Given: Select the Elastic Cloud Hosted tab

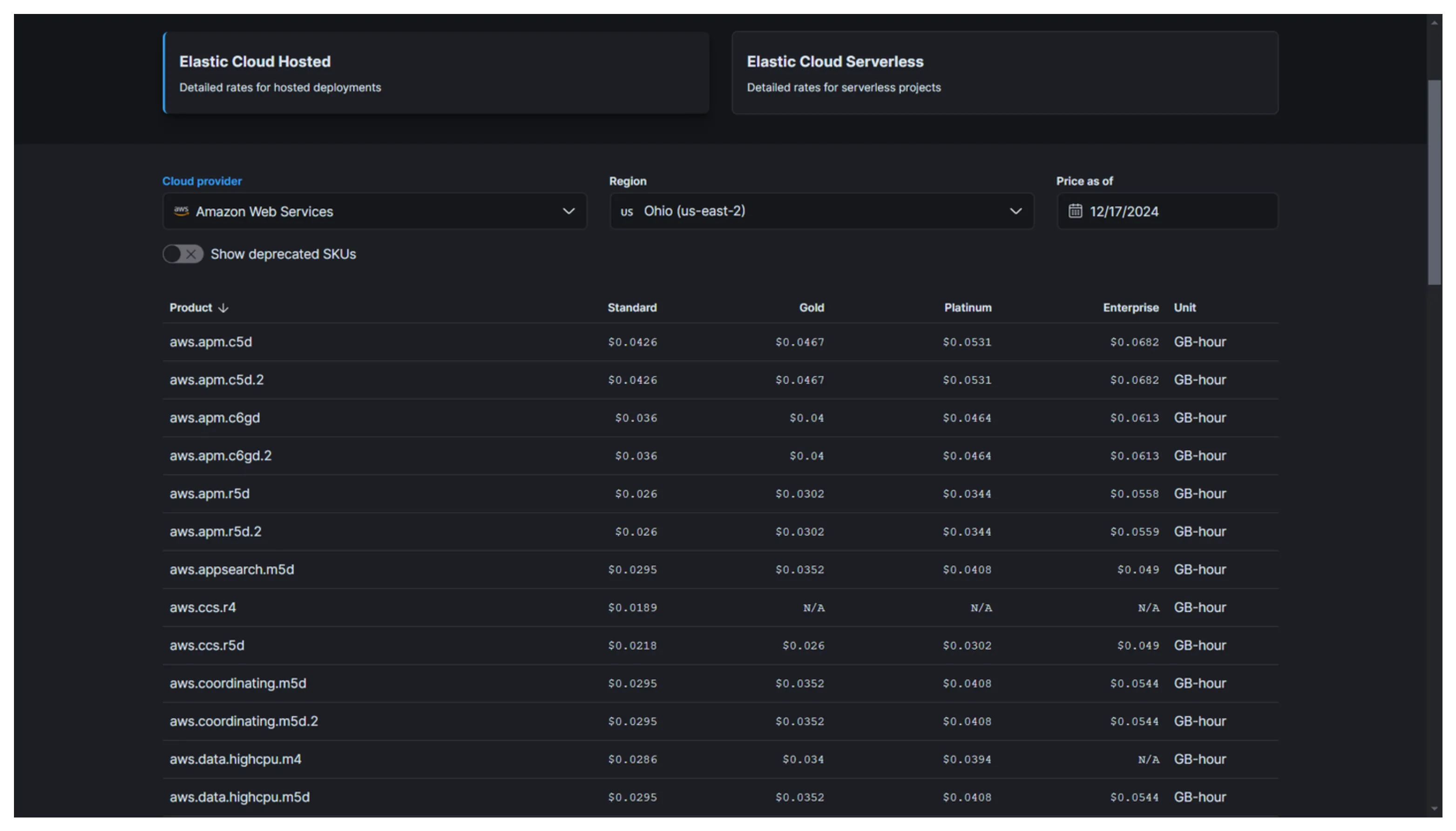Looking at the screenshot, I should (436, 73).
